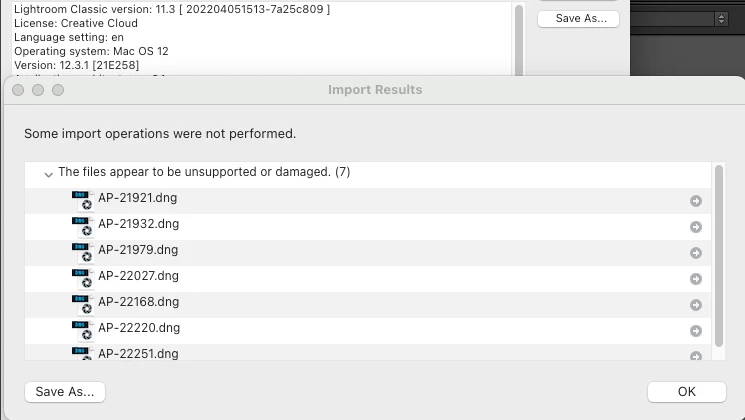Click the system info text scrollbar
The image size is (745, 420).
518,40
